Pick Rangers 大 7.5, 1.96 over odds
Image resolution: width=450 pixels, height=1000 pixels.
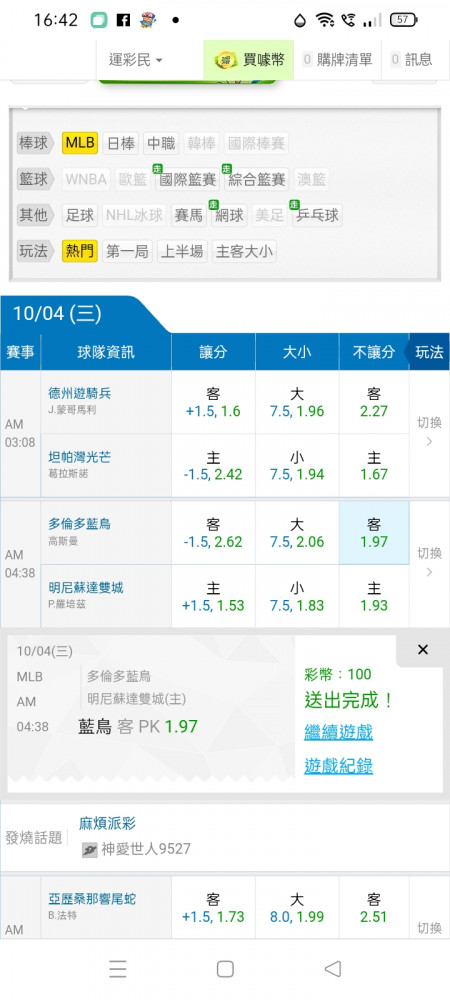click(297, 402)
